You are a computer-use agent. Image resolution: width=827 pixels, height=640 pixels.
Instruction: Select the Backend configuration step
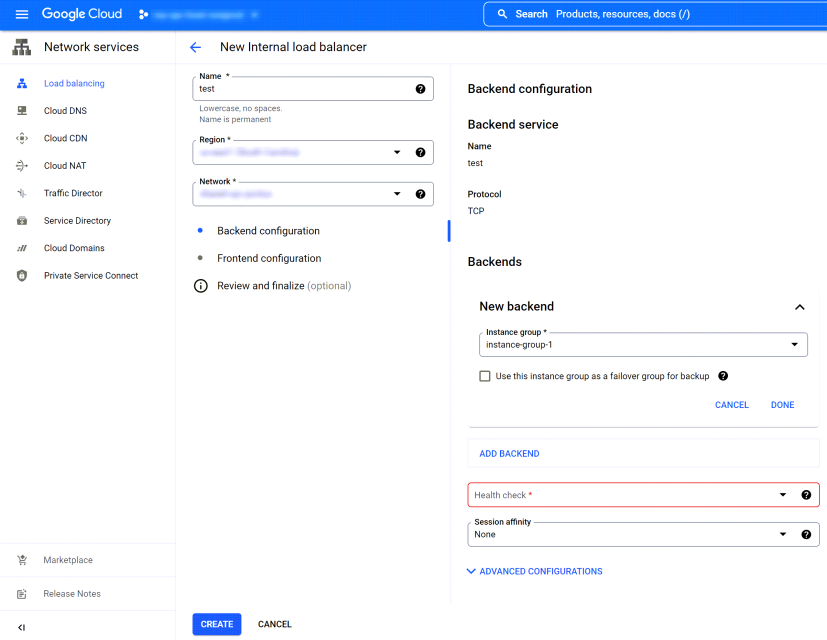tap(269, 231)
